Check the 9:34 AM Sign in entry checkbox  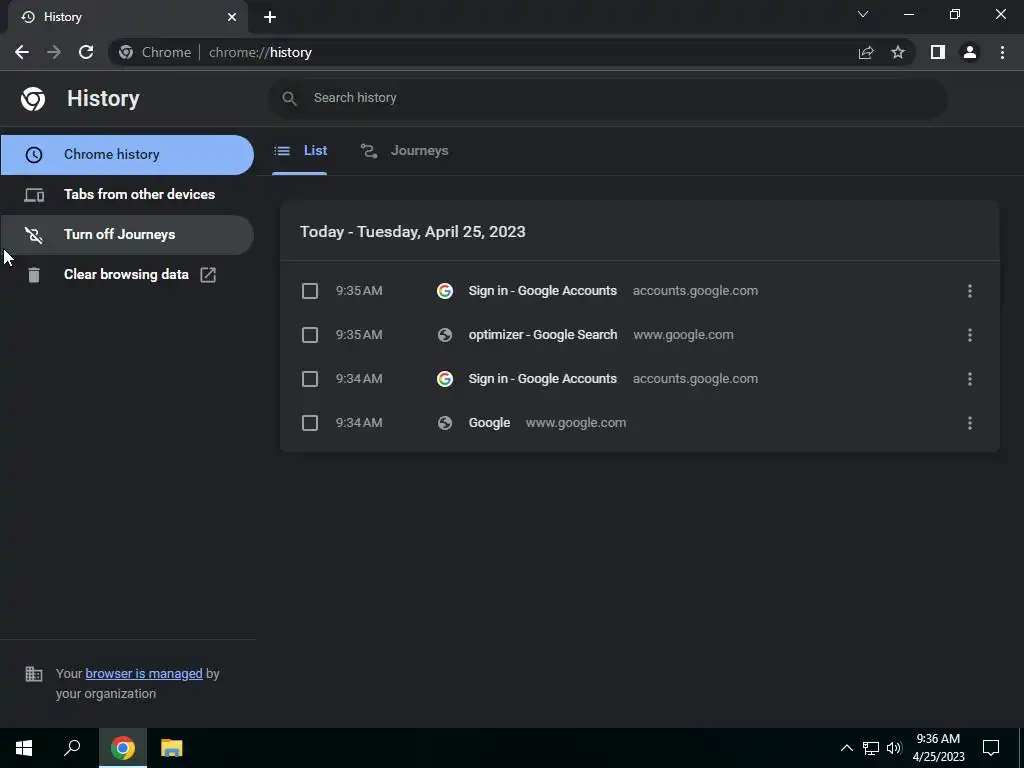pyautogui.click(x=310, y=379)
